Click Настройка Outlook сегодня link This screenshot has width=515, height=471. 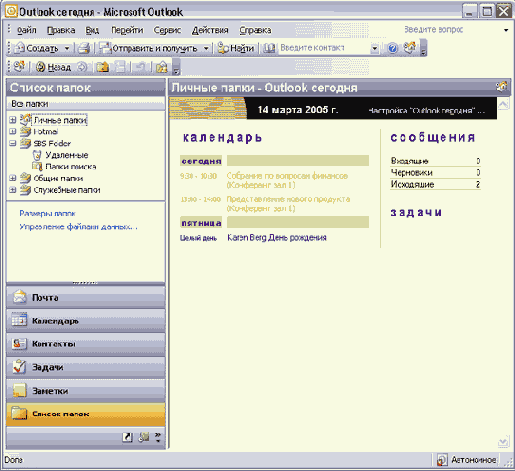(x=427, y=111)
